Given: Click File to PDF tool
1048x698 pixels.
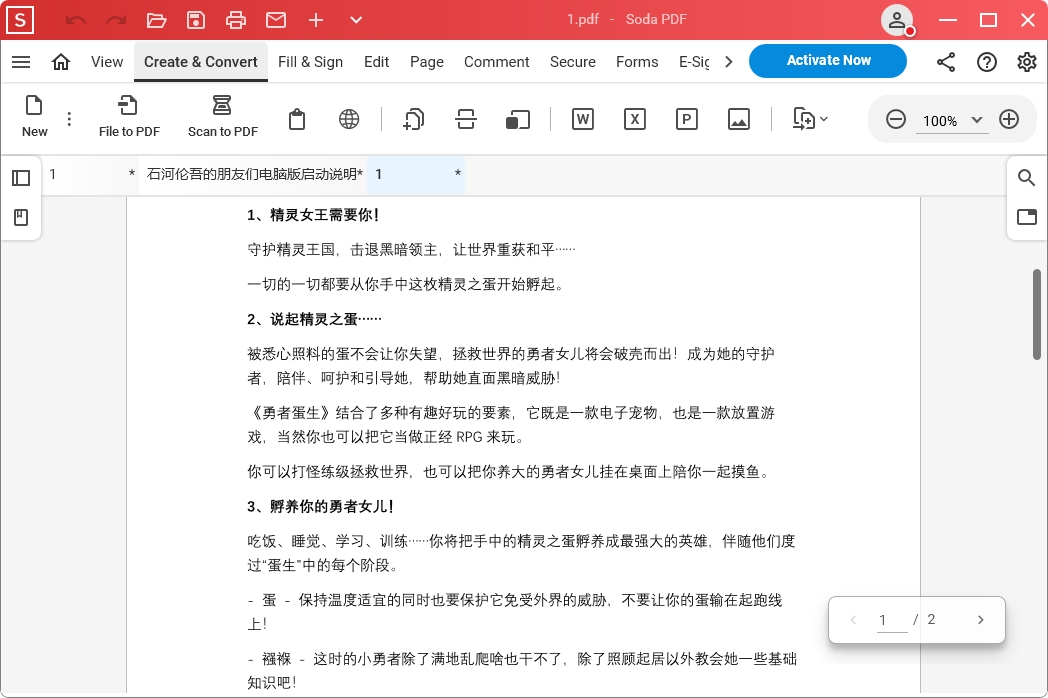Looking at the screenshot, I should (129, 107).
